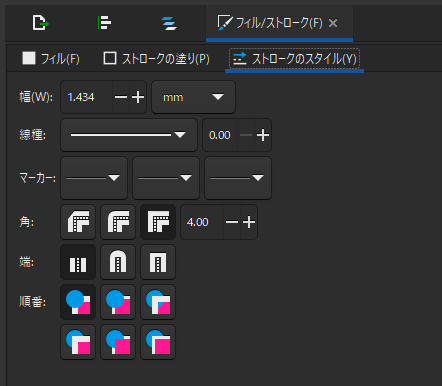Screen dimensions: 442x386
Task: Set order fill, markers, stroke
Action: (x=158, y=302)
